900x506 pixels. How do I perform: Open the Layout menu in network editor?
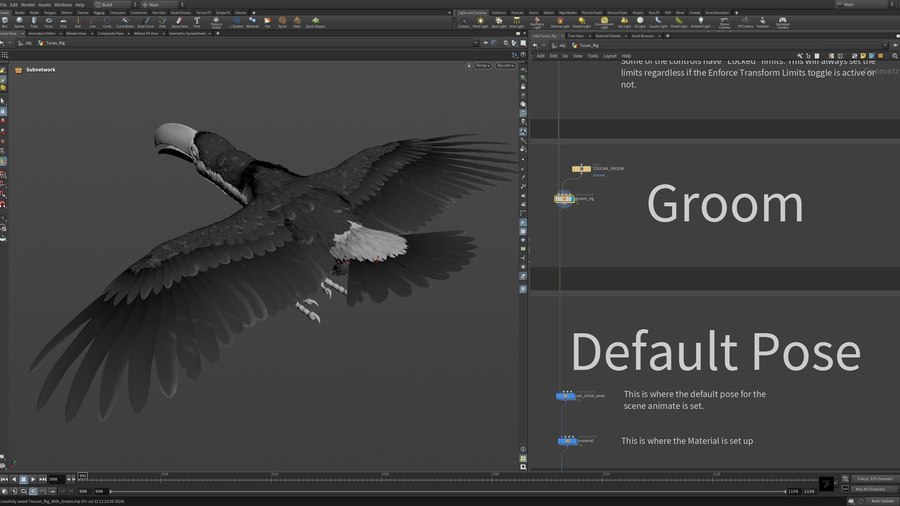click(x=610, y=56)
